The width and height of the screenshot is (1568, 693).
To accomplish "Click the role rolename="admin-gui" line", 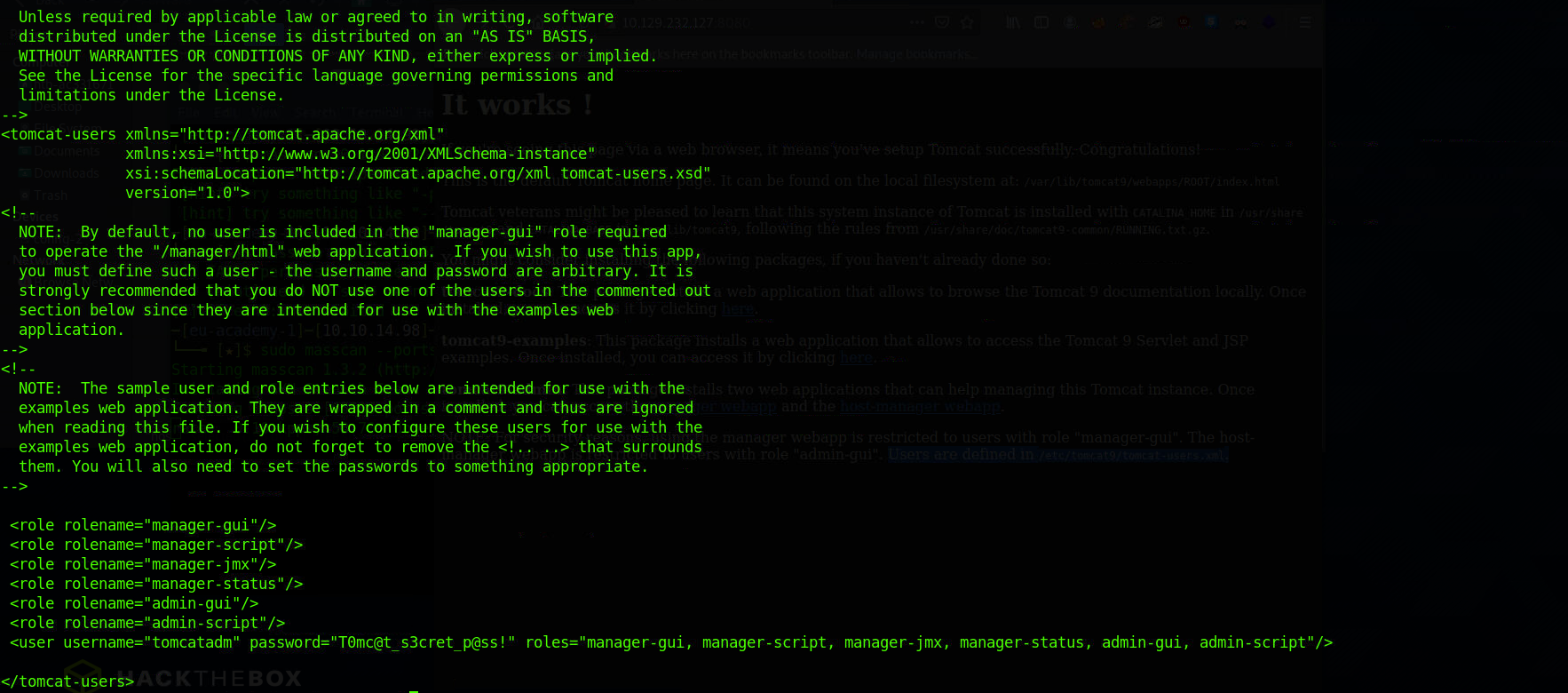I will coord(134,603).
